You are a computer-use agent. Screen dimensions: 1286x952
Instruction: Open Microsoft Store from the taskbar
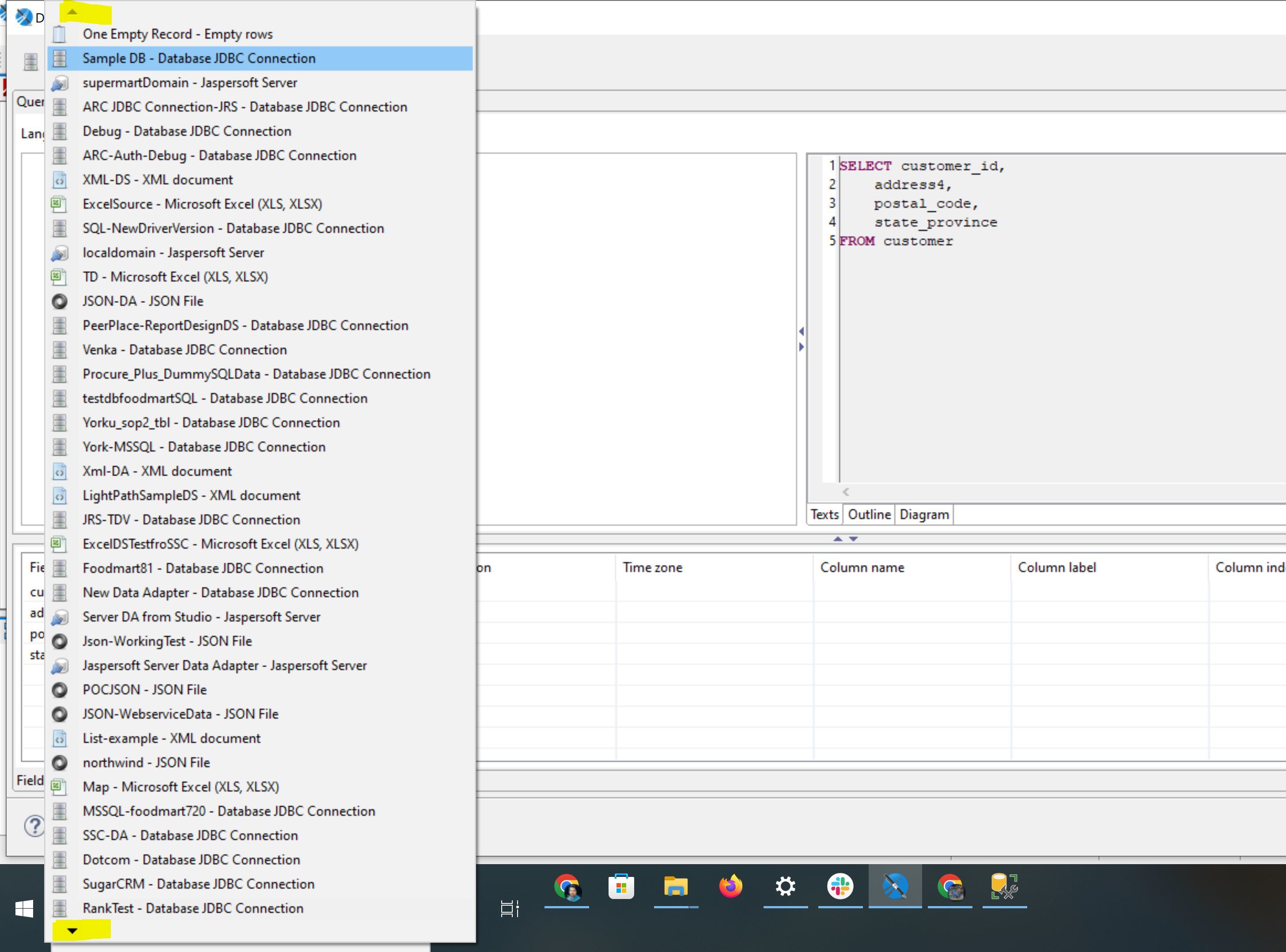click(x=621, y=886)
